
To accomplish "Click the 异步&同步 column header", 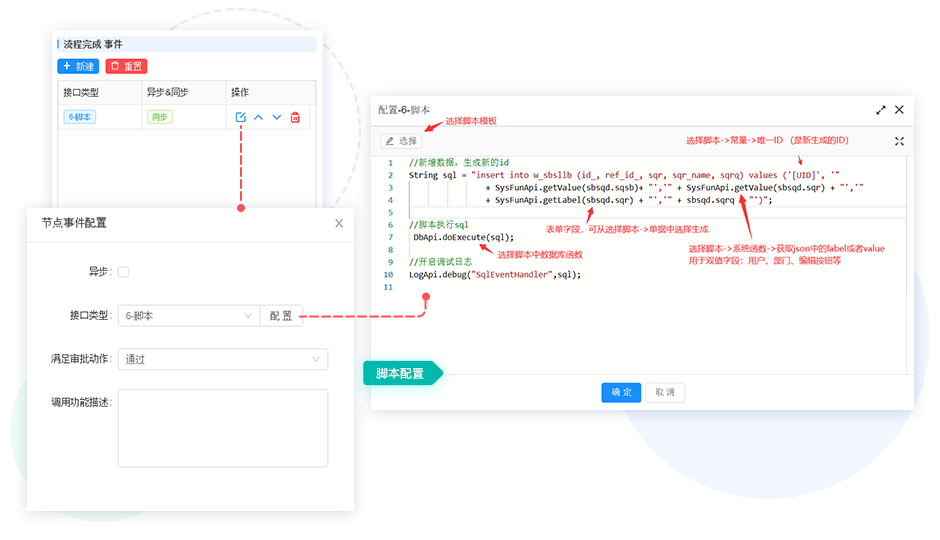I will click(167, 92).
